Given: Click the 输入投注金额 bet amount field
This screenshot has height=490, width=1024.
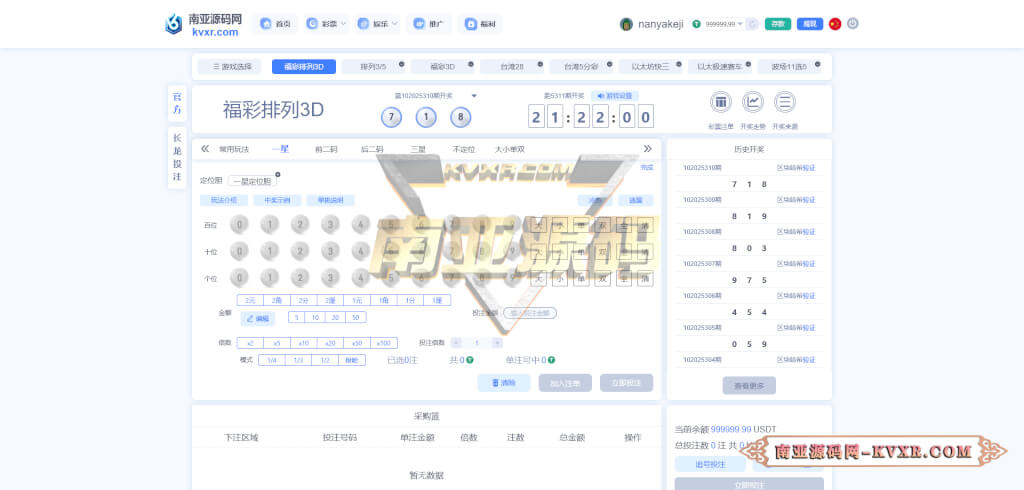Looking at the screenshot, I should click(529, 313).
